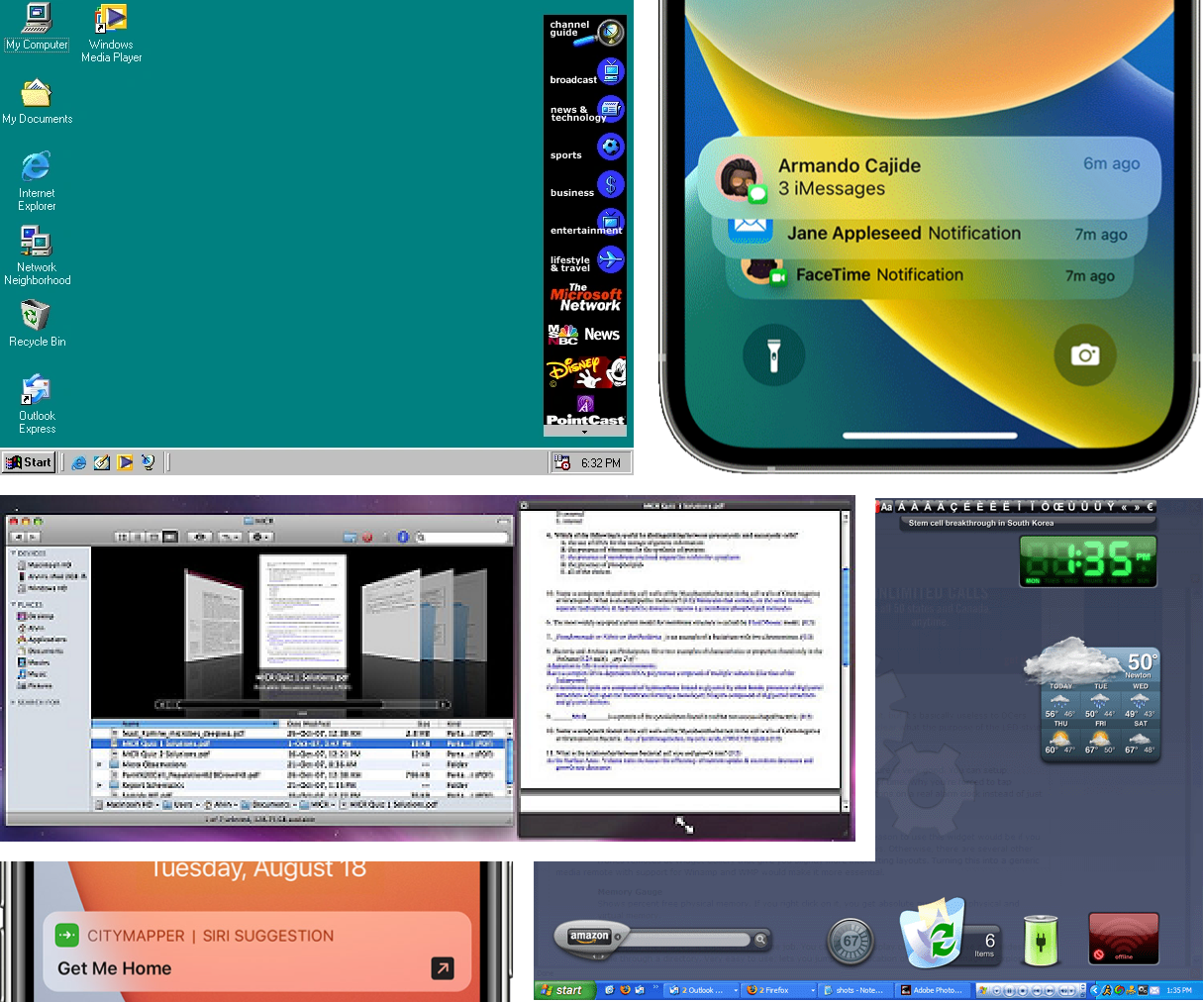Insert € from the character bar widget
This screenshot has height=1002, width=1204.
tap(1150, 507)
